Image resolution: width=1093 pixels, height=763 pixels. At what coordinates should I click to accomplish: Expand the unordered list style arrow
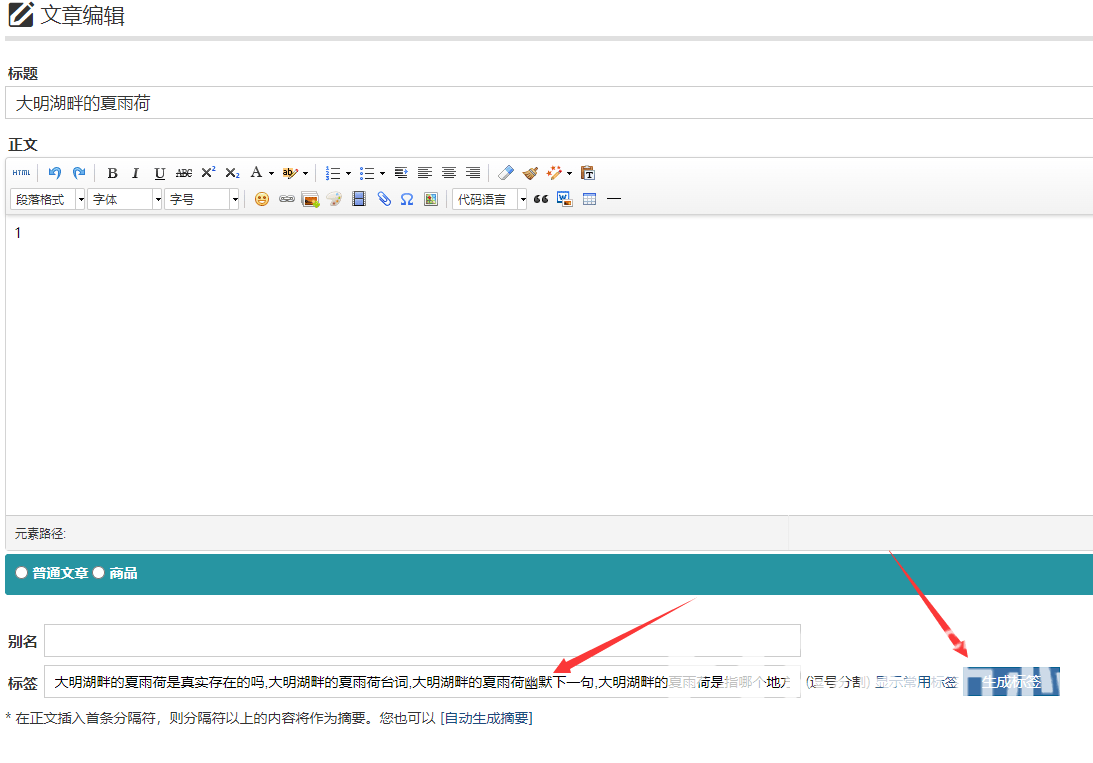tap(383, 174)
